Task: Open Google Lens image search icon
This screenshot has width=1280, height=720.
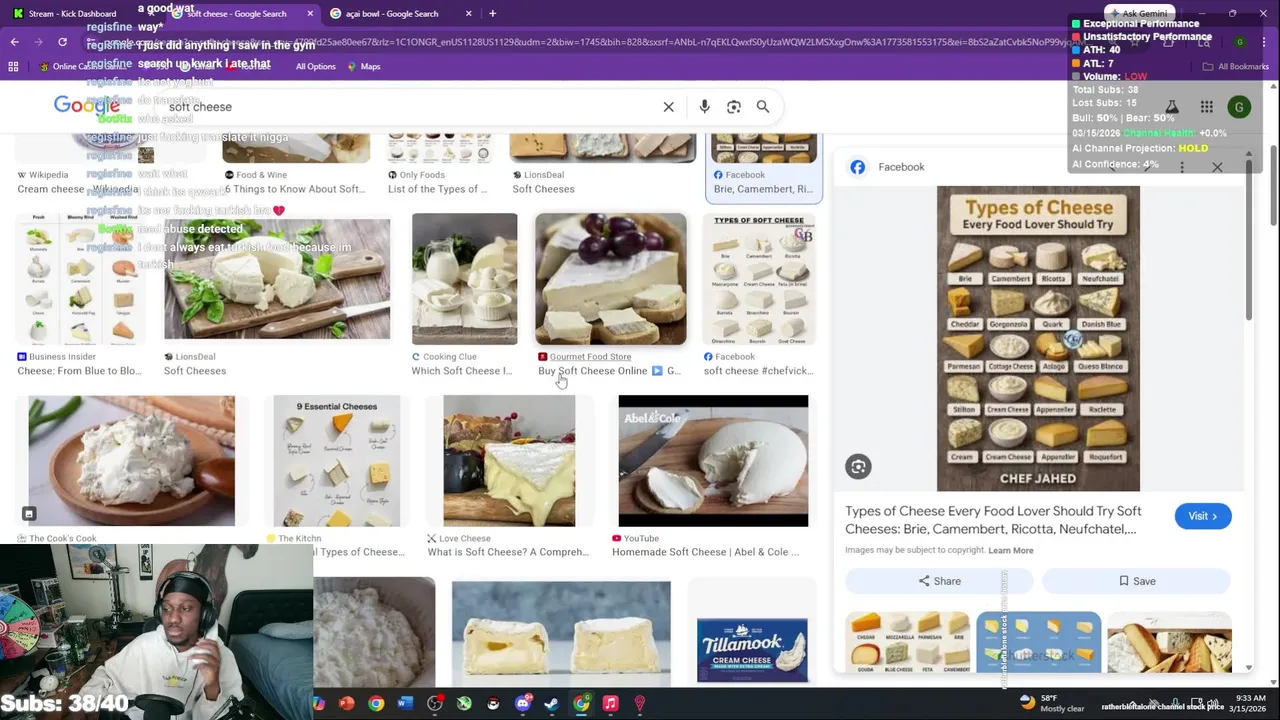Action: pyautogui.click(x=734, y=107)
